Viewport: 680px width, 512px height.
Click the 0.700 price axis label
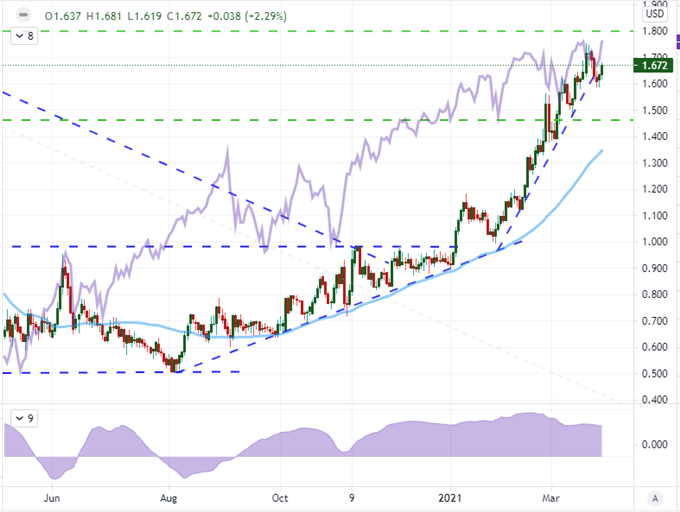654,321
